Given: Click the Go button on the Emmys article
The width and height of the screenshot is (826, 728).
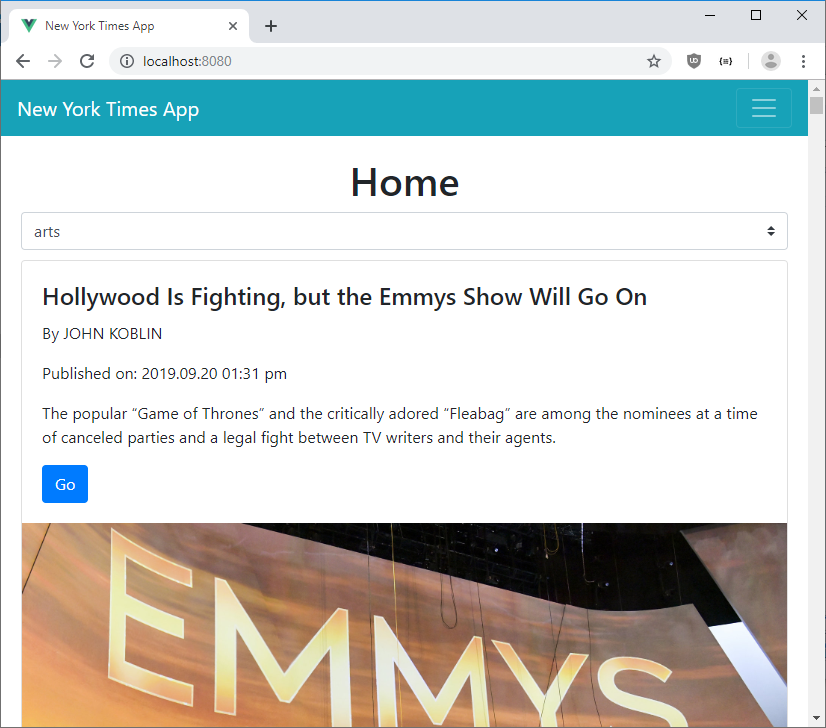Looking at the screenshot, I should [x=64, y=484].
